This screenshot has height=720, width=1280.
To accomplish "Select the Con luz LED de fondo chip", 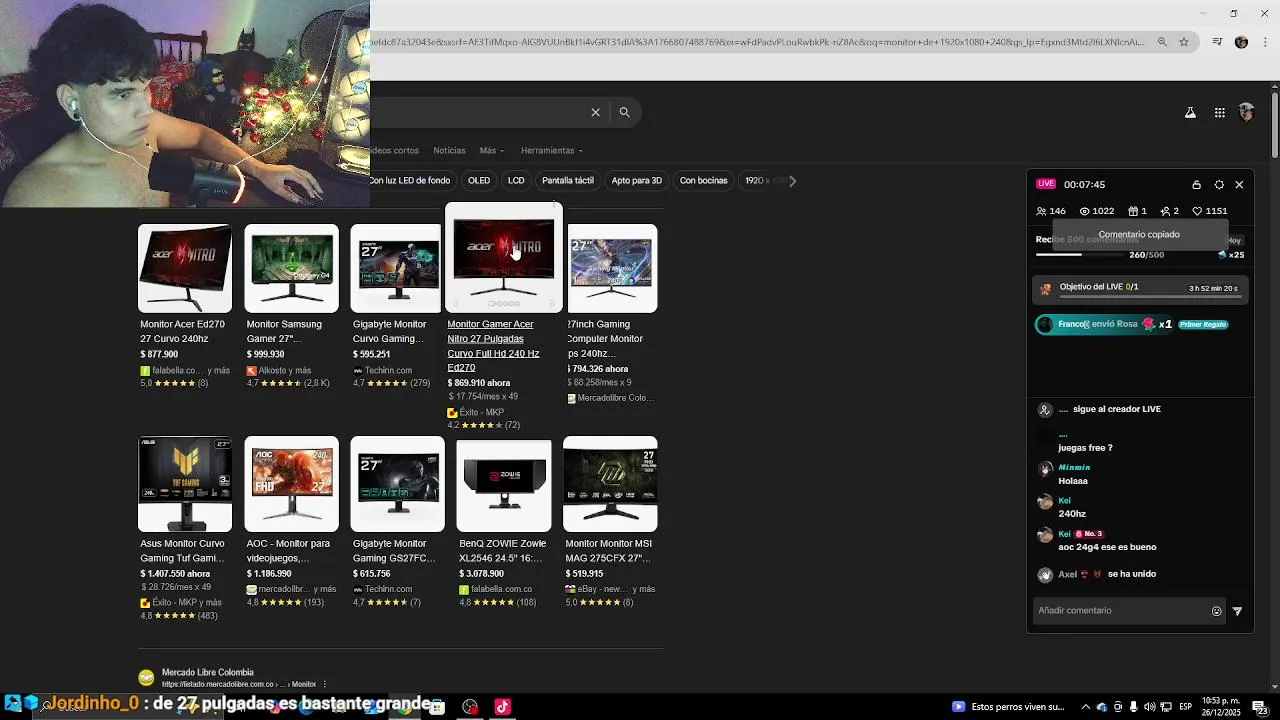I will tap(410, 181).
